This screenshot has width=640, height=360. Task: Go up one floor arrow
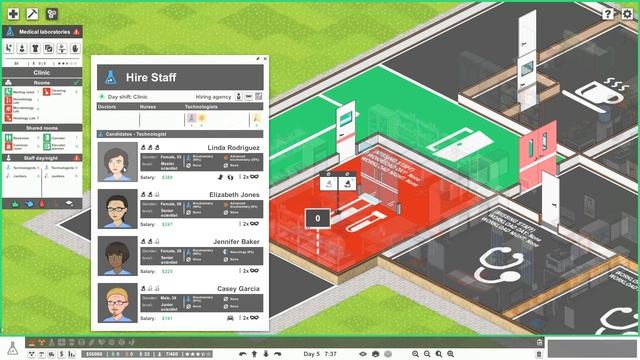point(254,354)
